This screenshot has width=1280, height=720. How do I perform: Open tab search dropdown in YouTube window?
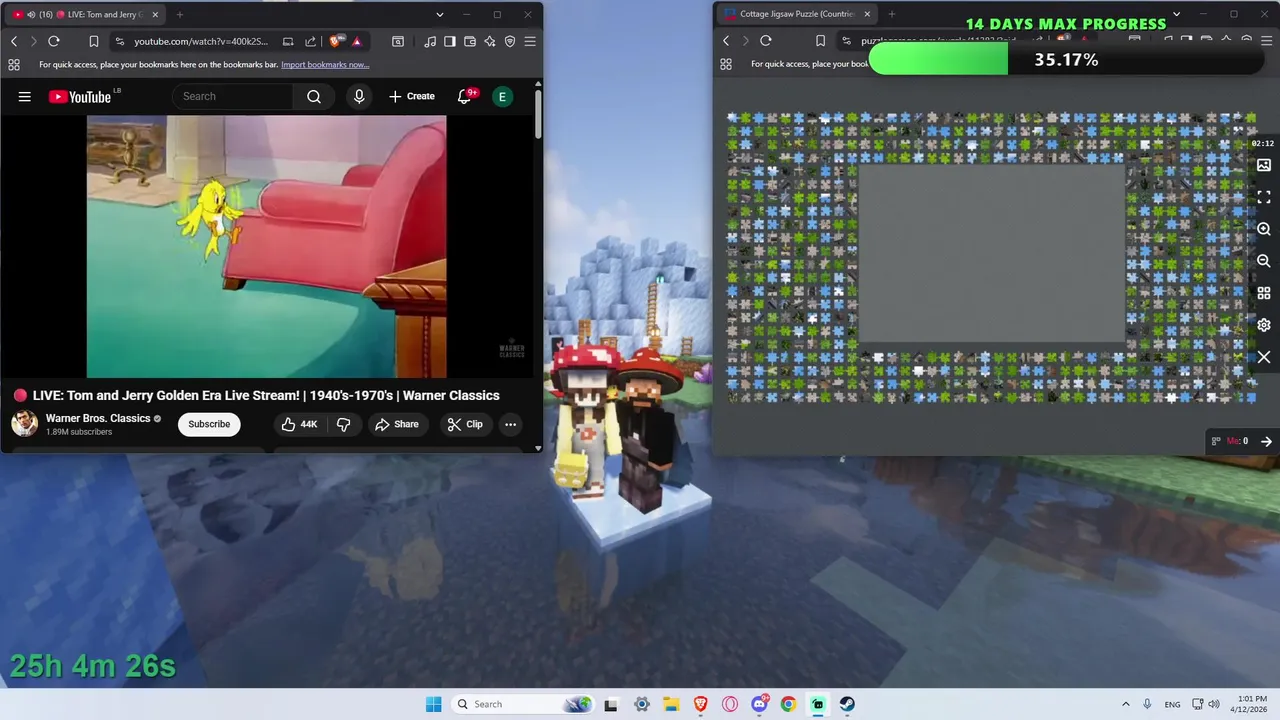439,15
